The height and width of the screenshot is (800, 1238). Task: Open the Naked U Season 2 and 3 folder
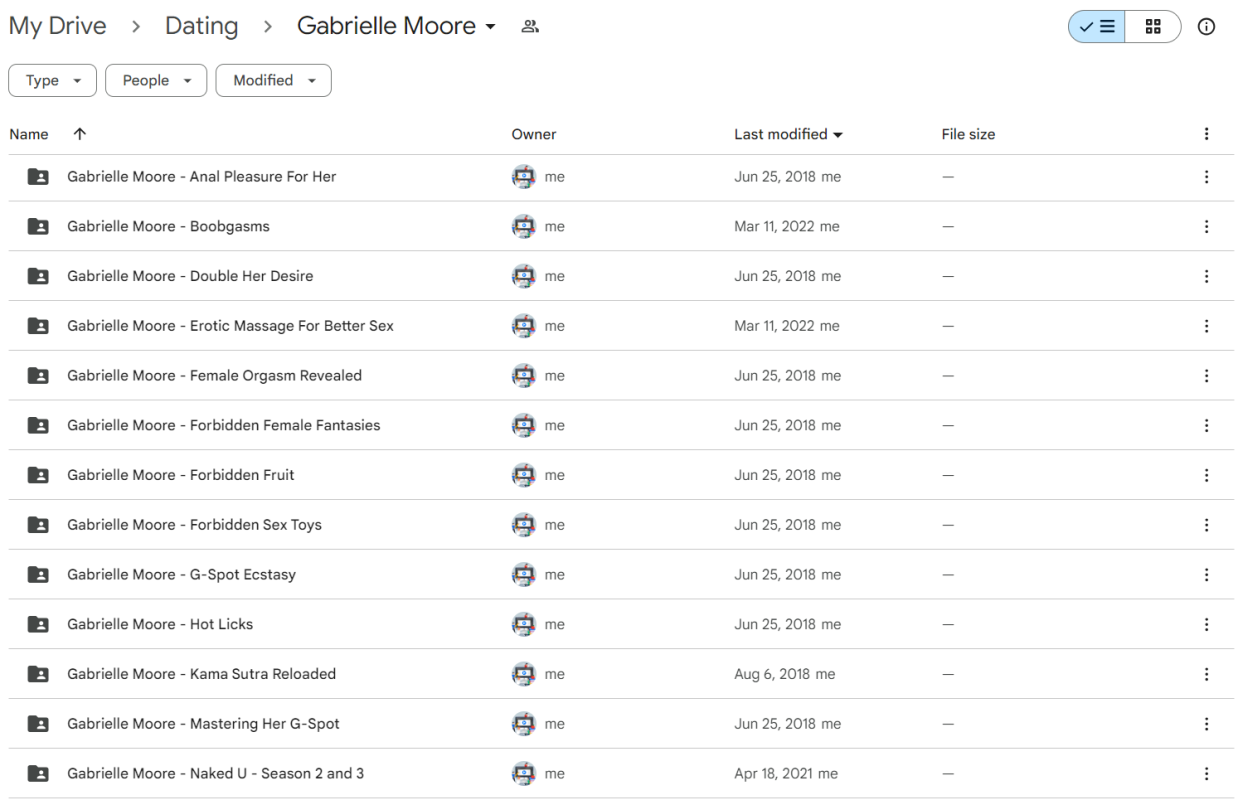[218, 773]
